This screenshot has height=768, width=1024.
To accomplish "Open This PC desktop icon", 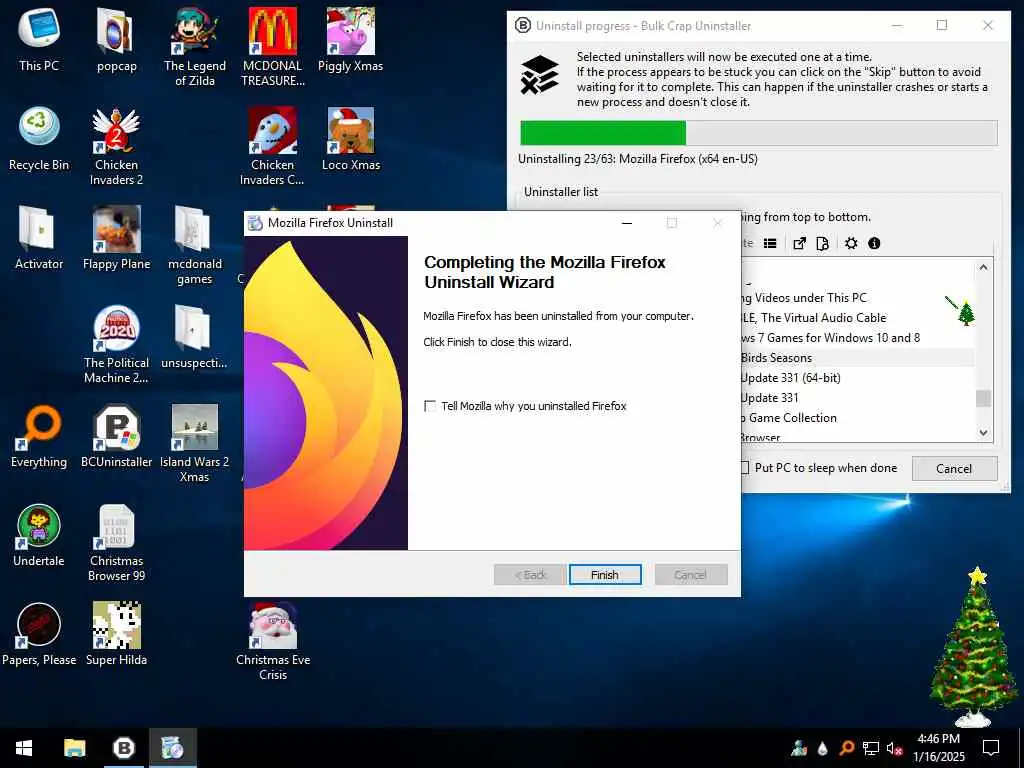I will (x=39, y=40).
